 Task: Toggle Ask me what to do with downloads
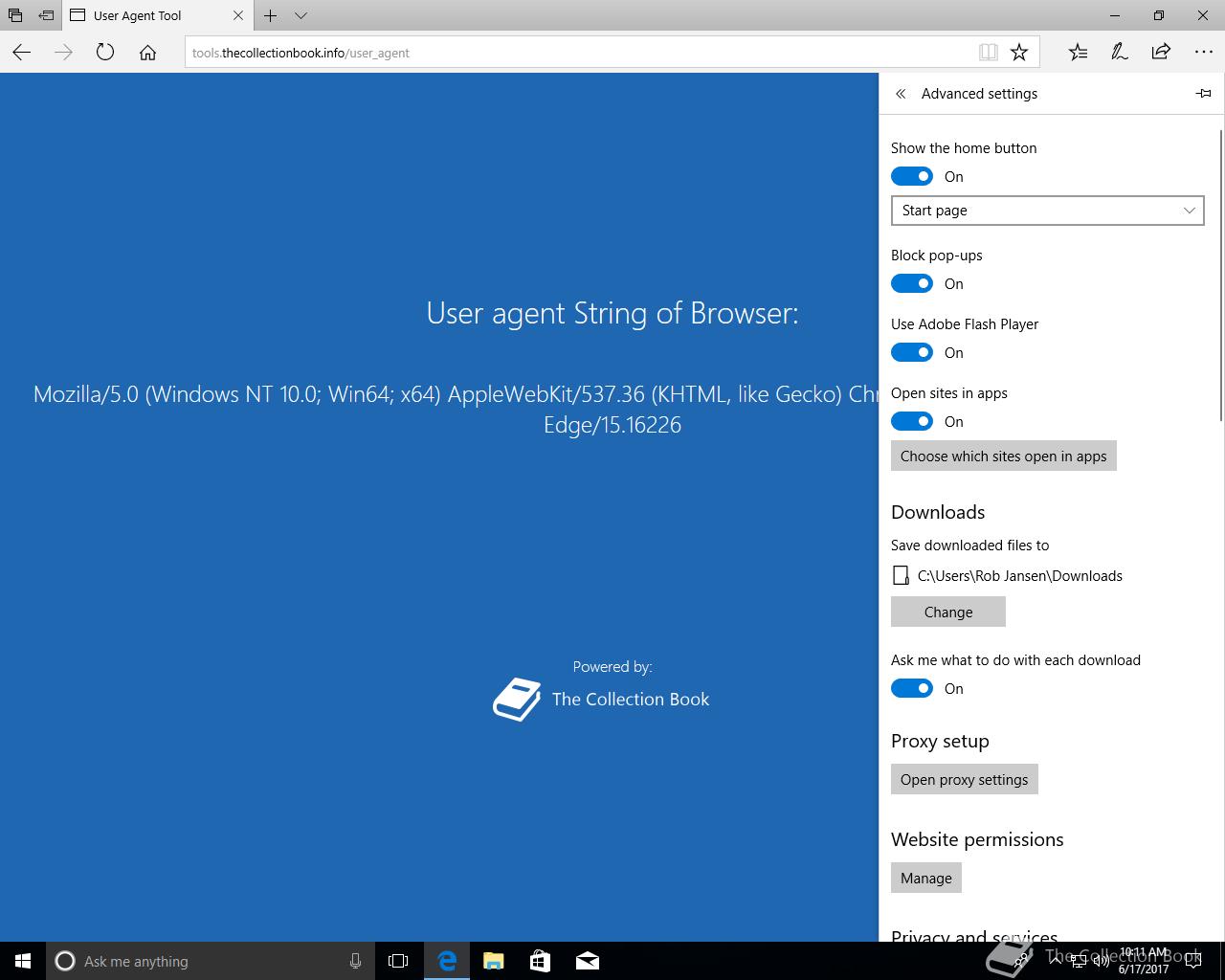[x=912, y=688]
